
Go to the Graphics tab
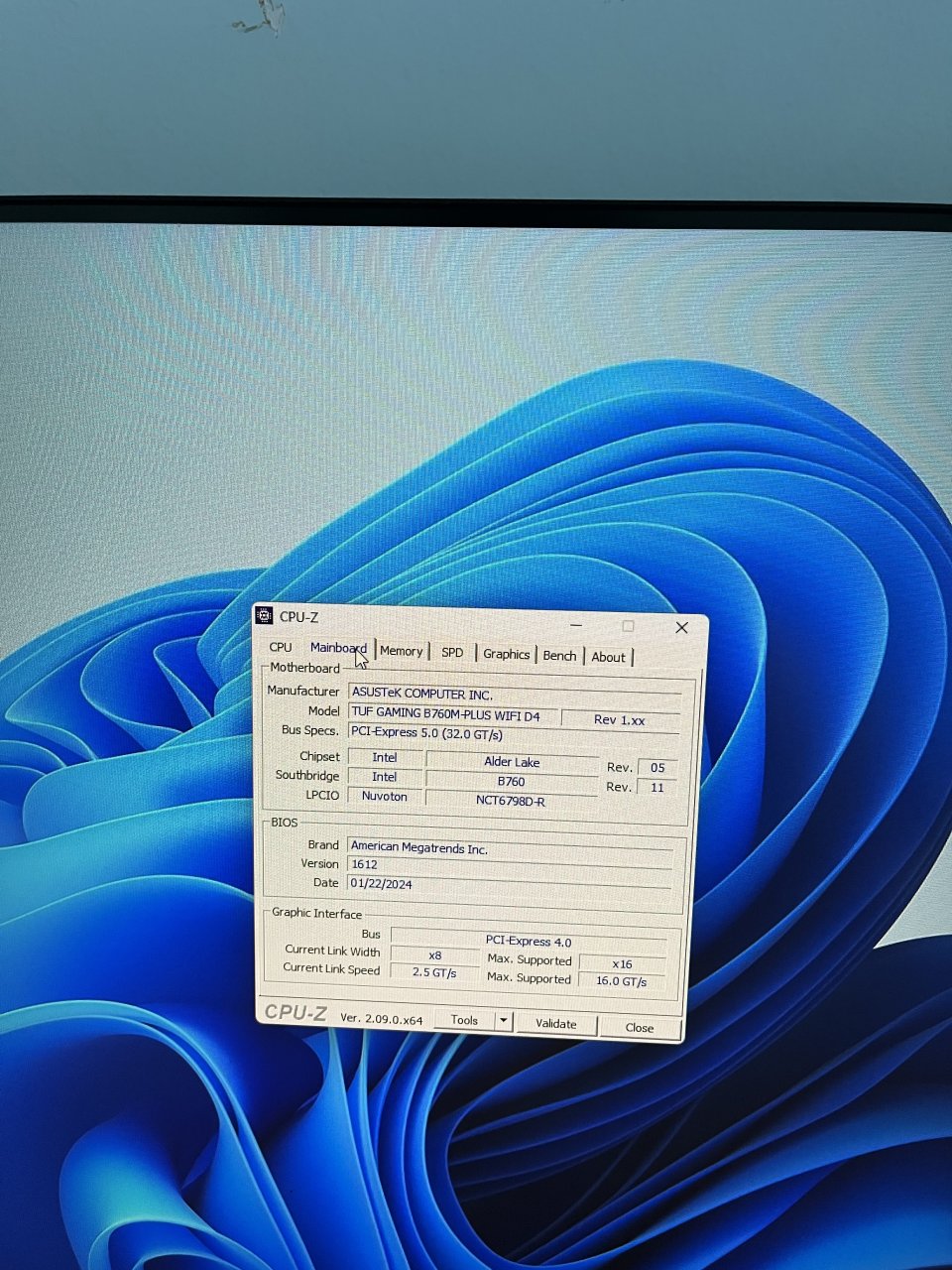pyautogui.click(x=506, y=654)
